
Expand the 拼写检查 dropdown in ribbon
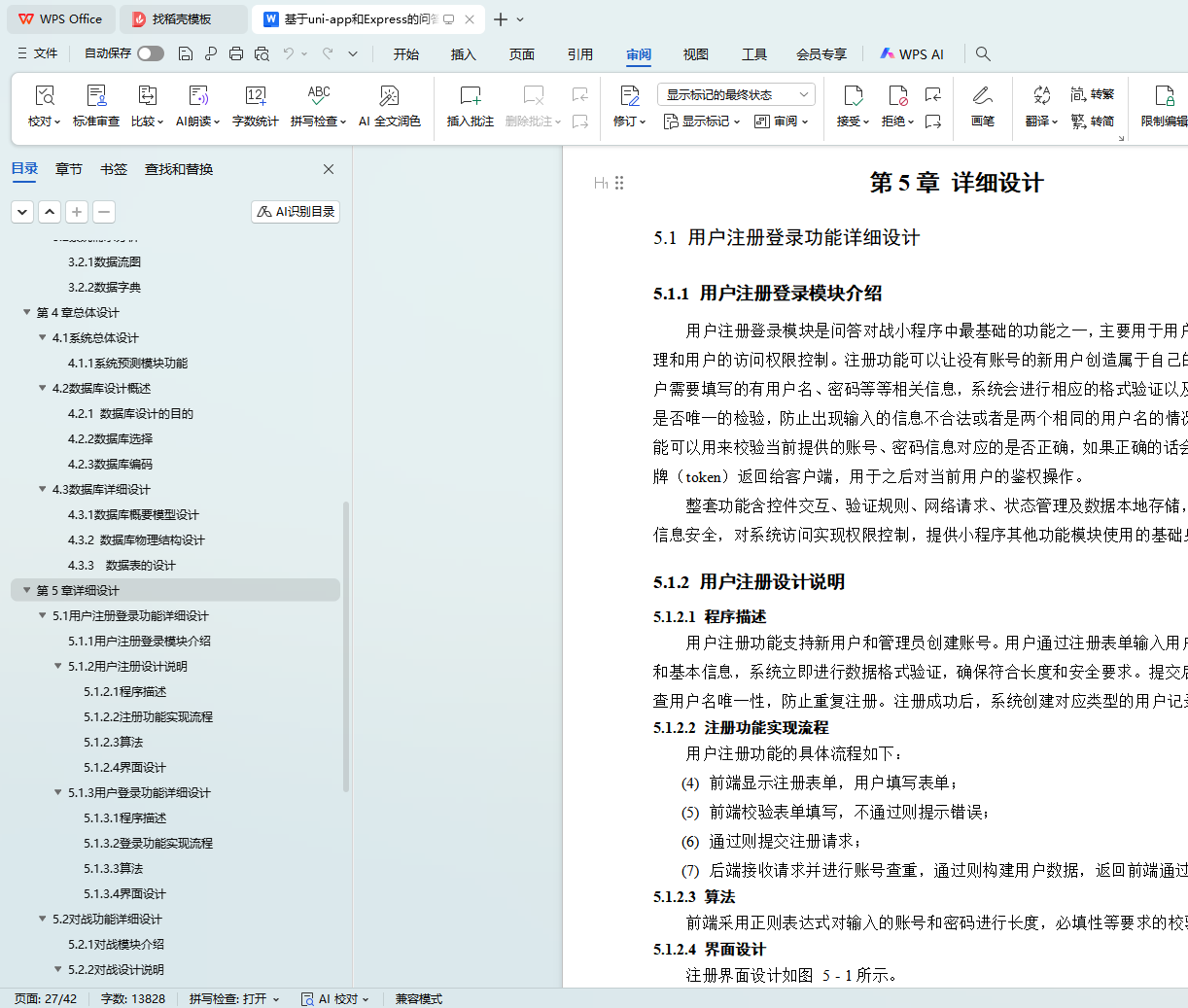pyautogui.click(x=343, y=122)
